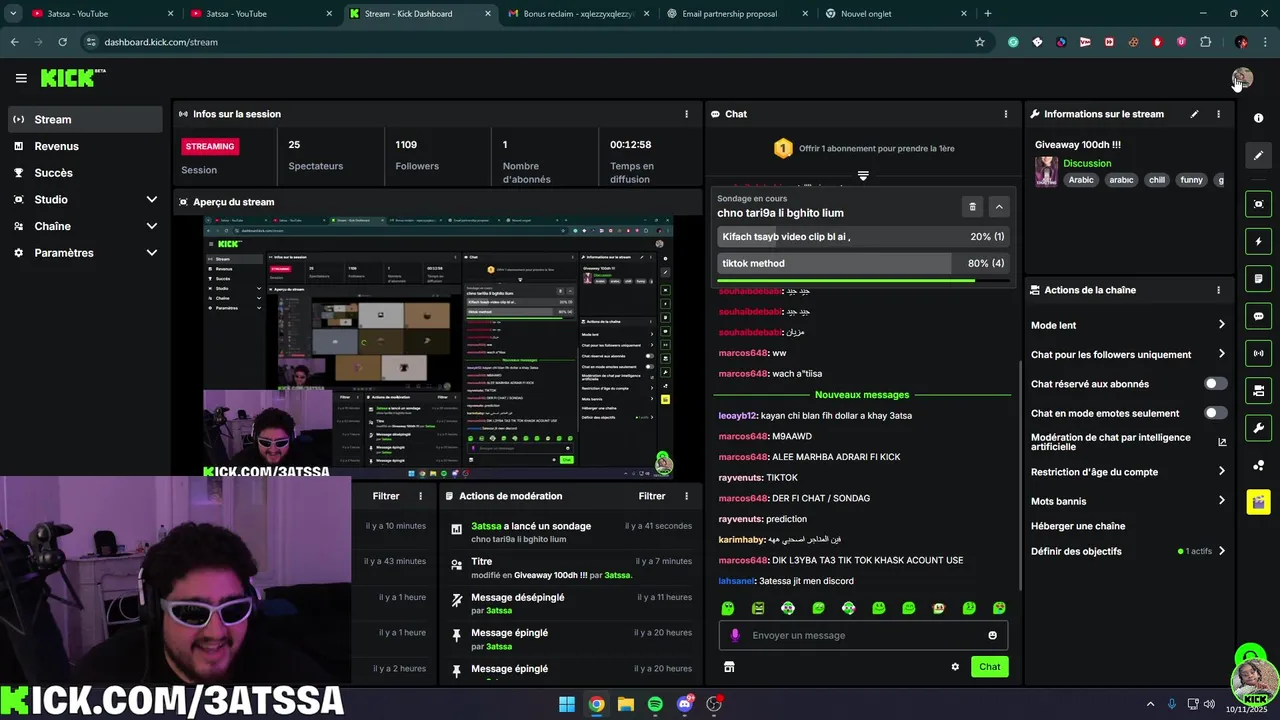Viewport: 1280px width, 720px height.
Task: Open Restriction d'âge du compte arrow
Action: point(1221,472)
